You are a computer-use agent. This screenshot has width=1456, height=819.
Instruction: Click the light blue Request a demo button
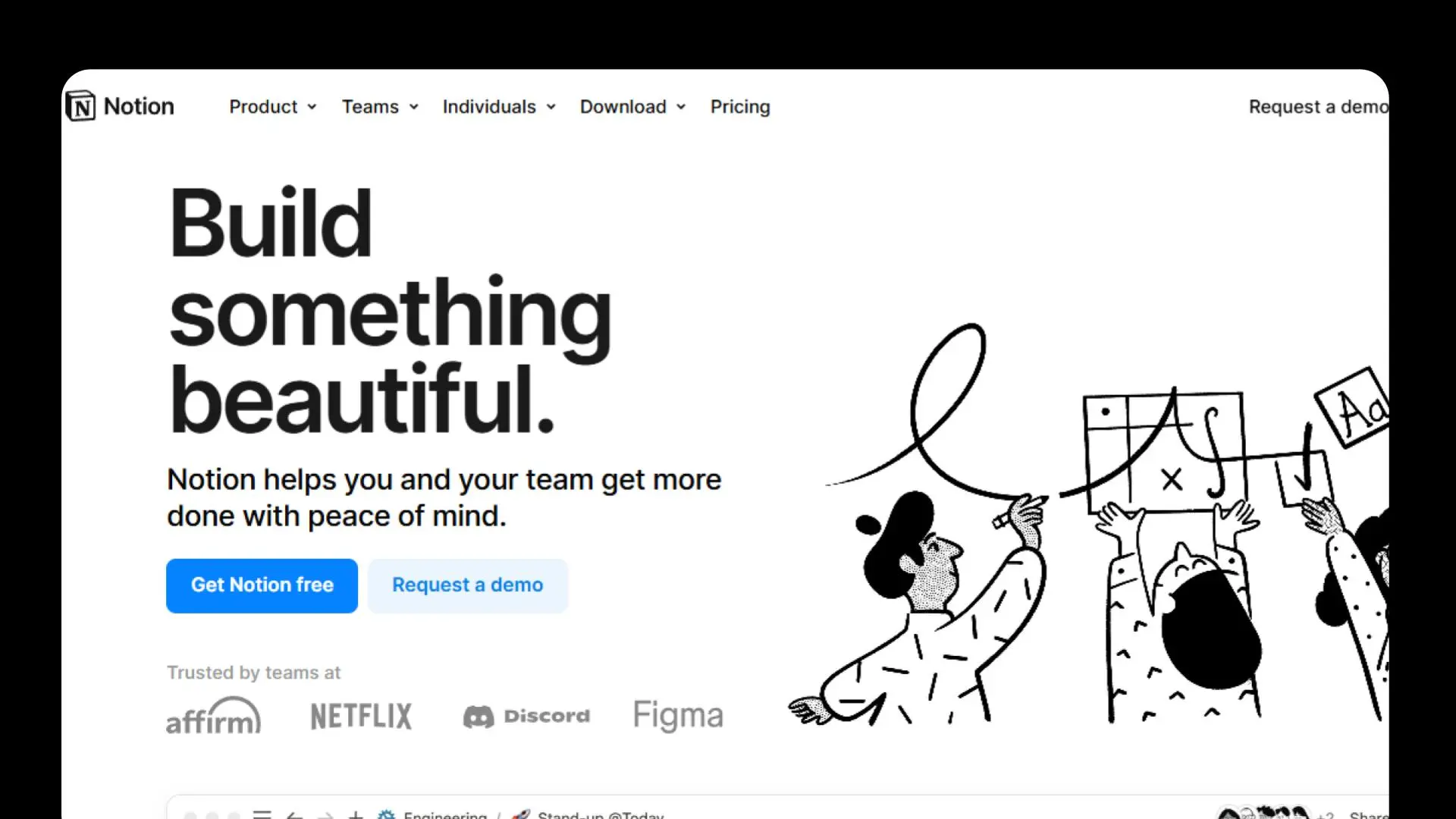468,585
